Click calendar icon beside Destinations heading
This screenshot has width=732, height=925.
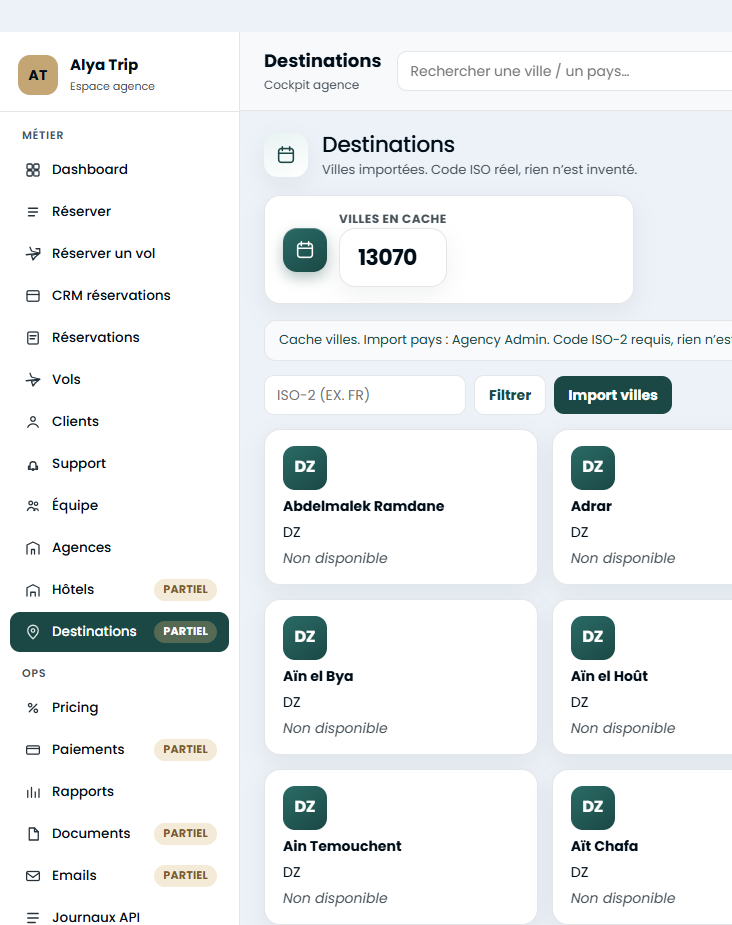286,155
